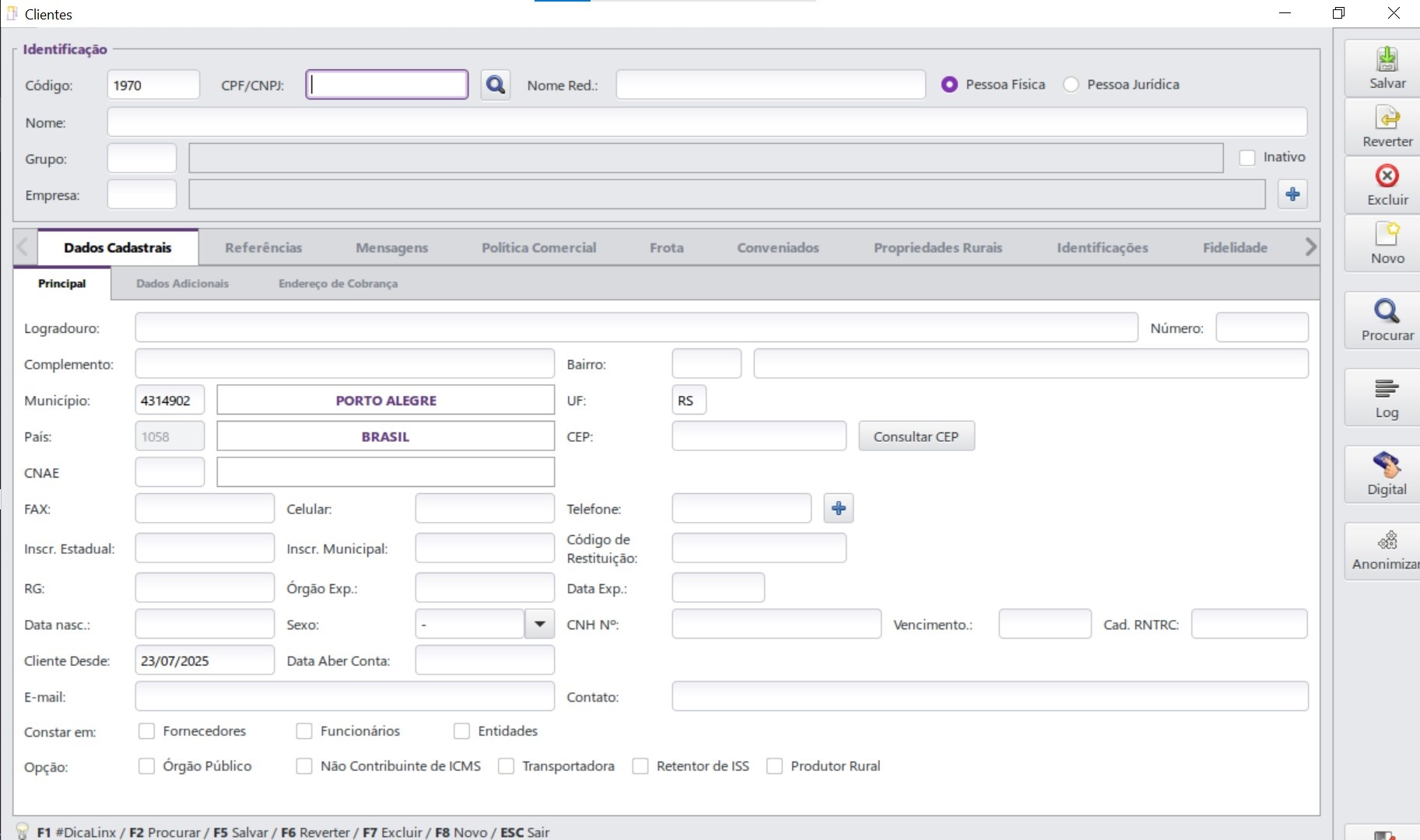This screenshot has width=1420, height=840.
Task: Switch to Endereço de Cobrança sub-tab
Action: [x=338, y=284]
